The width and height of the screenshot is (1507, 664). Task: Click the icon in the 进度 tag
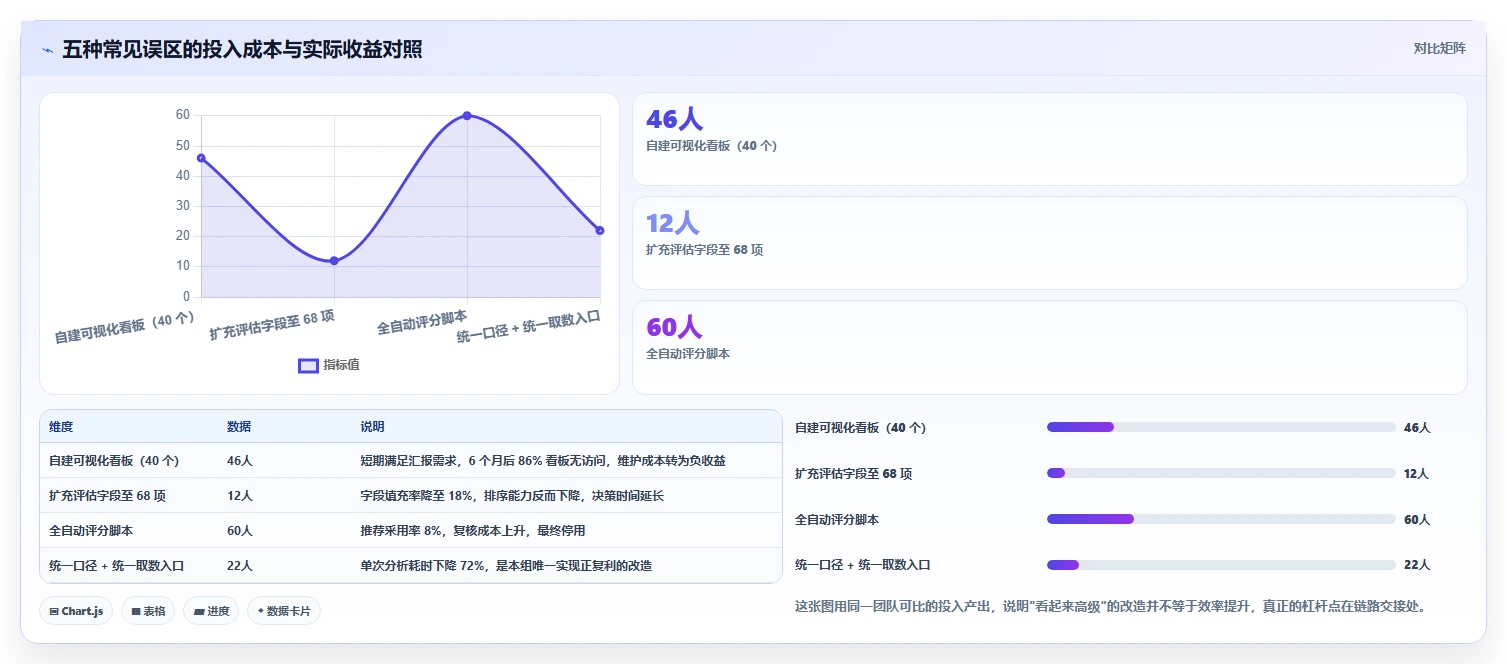click(199, 611)
